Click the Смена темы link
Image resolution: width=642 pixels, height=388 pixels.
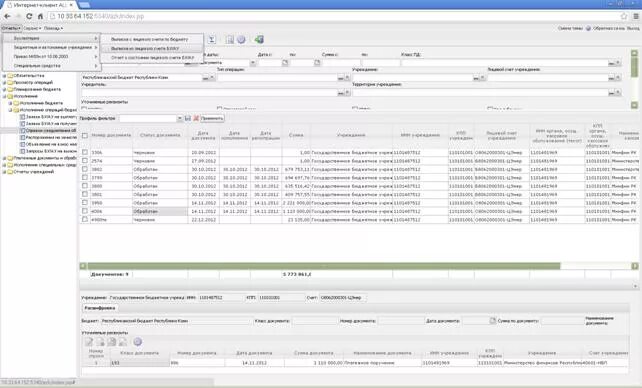click(x=570, y=28)
